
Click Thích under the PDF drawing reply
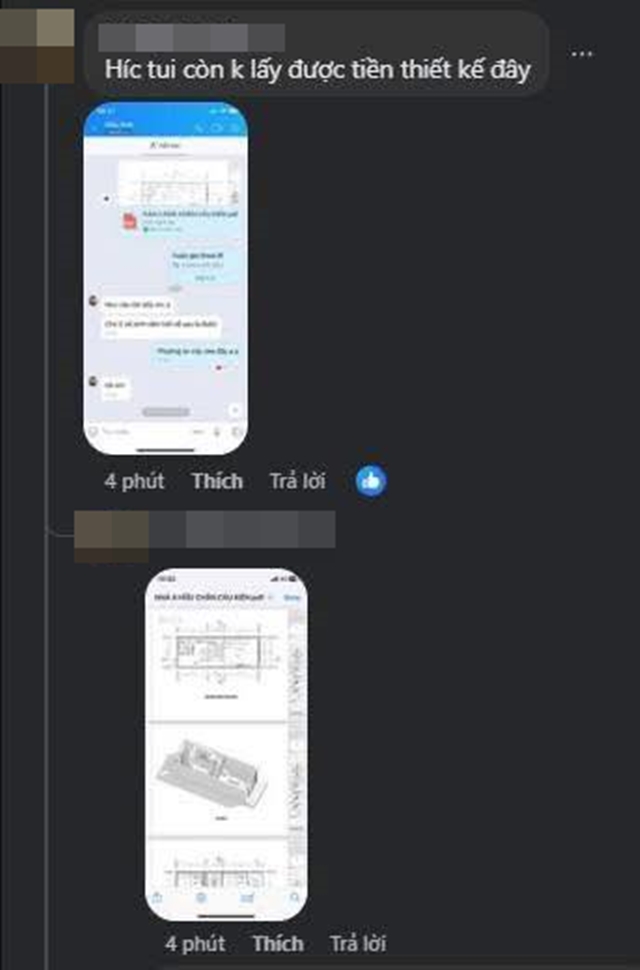click(x=278, y=943)
